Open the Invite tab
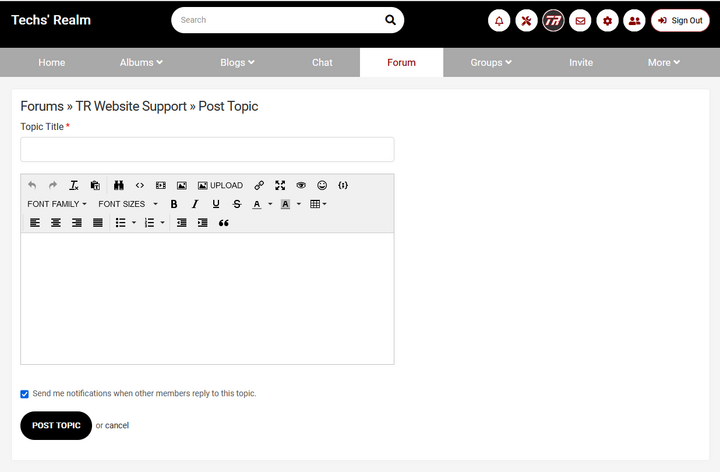The height and width of the screenshot is (472, 720). click(581, 62)
